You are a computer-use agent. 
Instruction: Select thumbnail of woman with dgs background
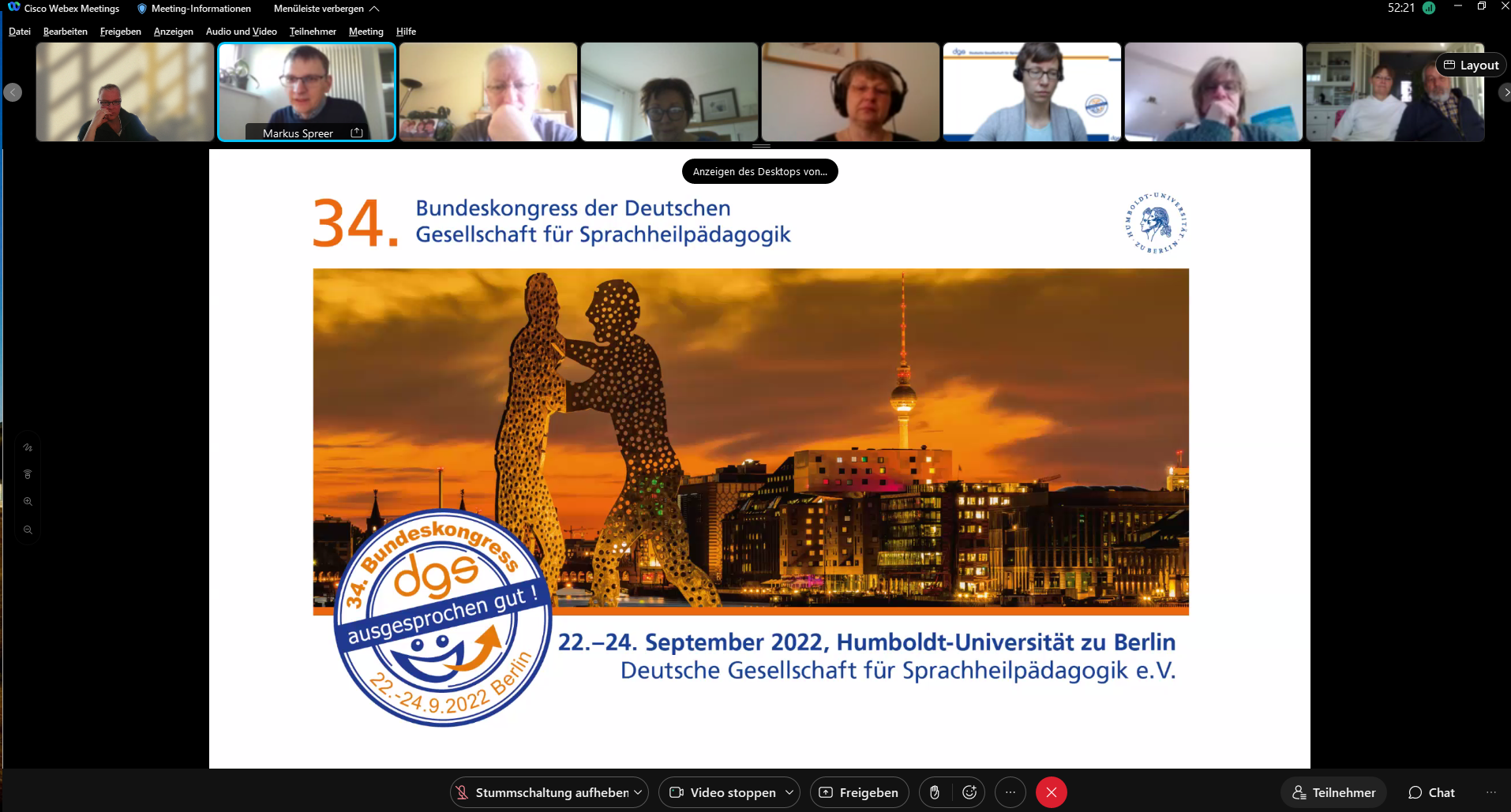point(1032,92)
